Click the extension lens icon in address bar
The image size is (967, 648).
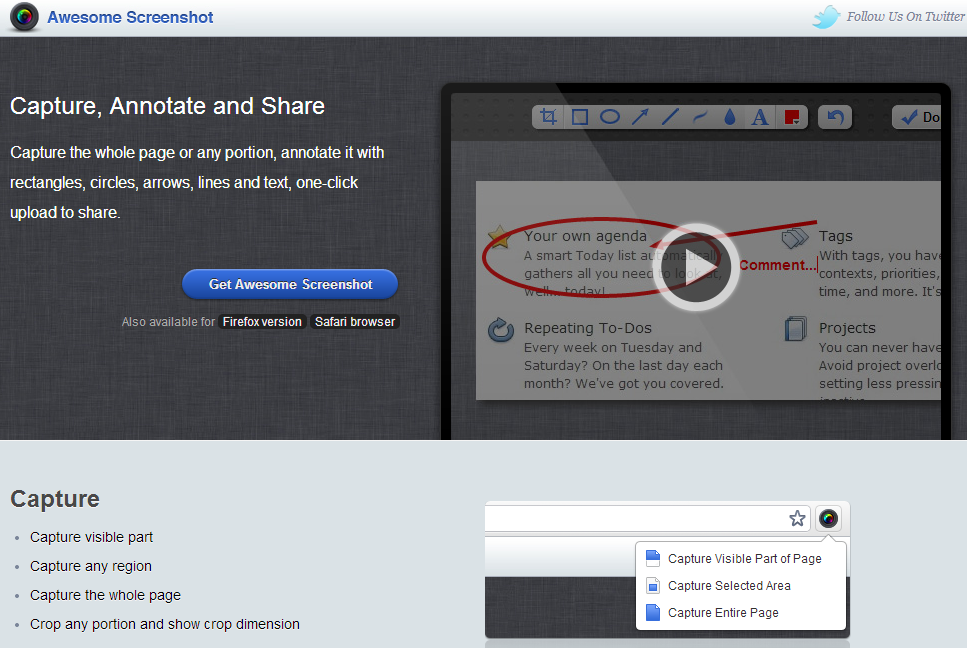[828, 519]
